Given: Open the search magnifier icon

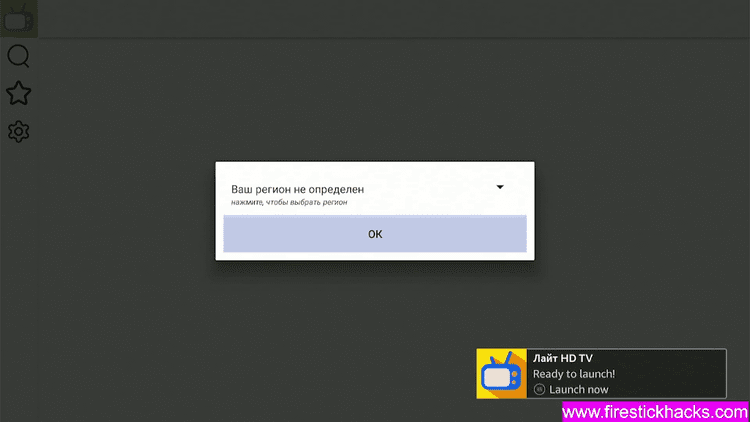Looking at the screenshot, I should pyautogui.click(x=19, y=56).
